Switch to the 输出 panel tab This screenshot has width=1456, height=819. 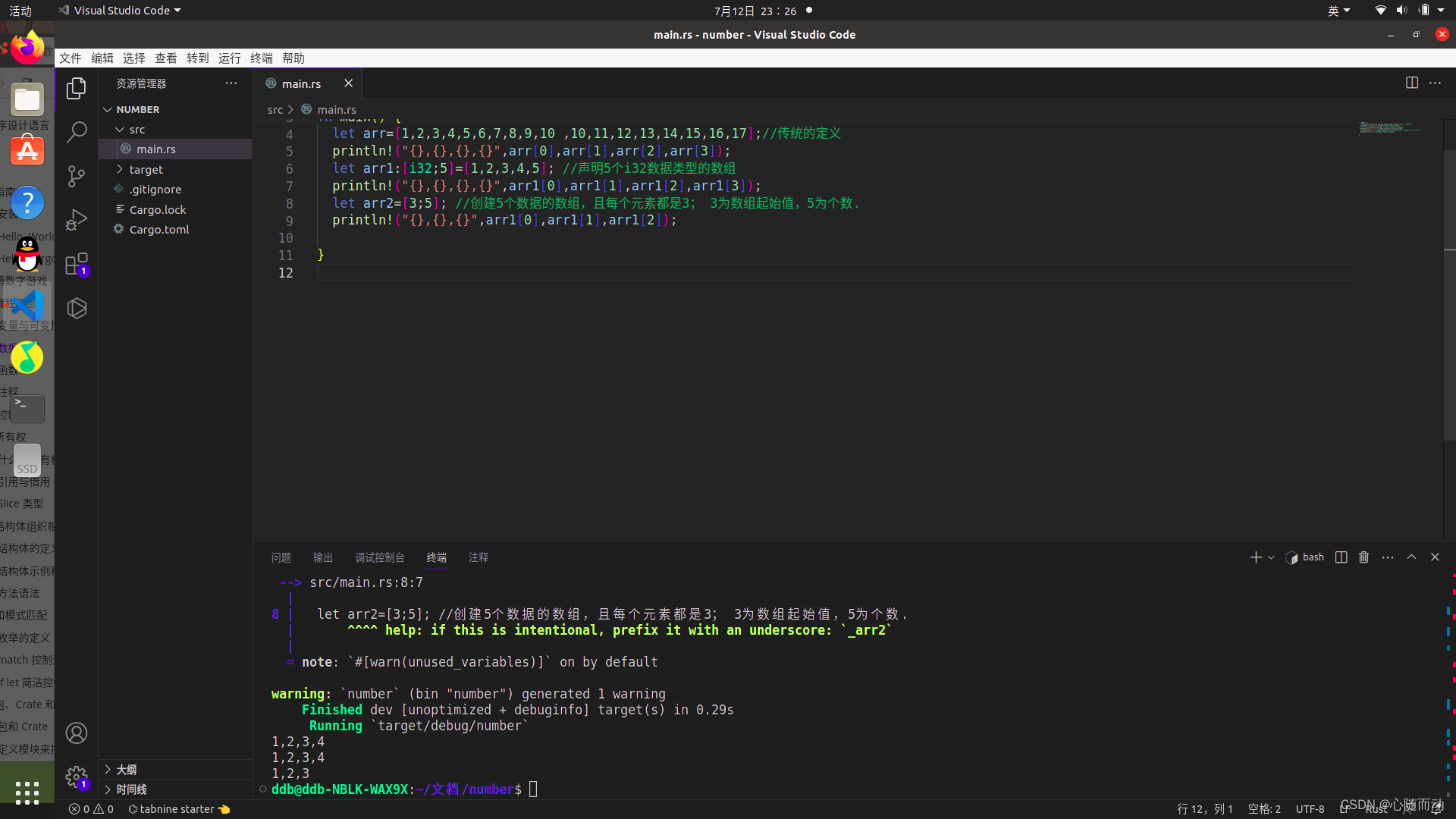(323, 557)
